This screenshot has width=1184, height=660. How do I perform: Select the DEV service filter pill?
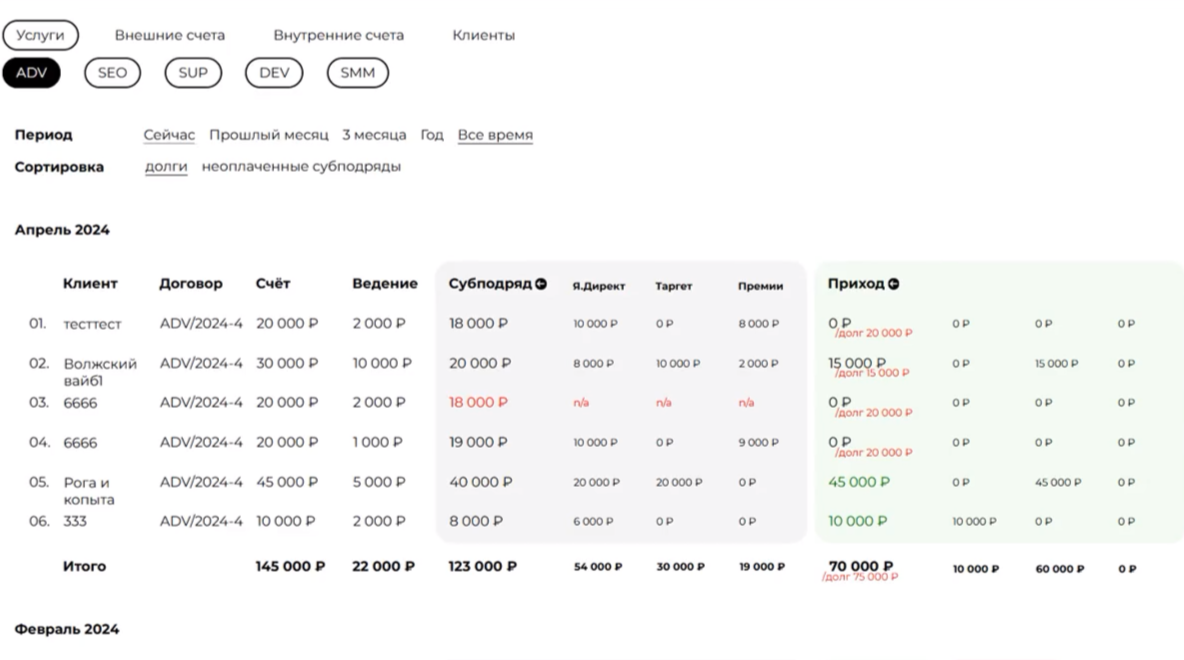click(274, 73)
